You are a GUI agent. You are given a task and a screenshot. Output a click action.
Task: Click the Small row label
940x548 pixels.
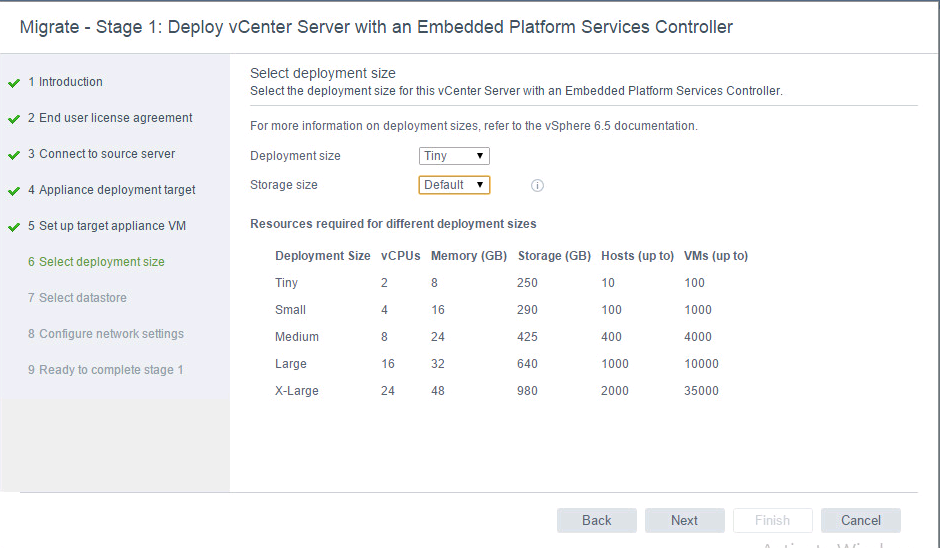tap(290, 309)
